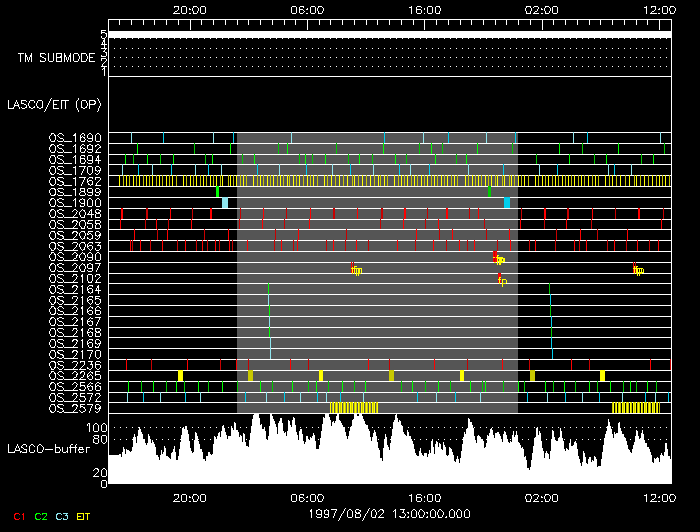Click the OS_1690 row label
The image size is (700, 532).
point(75,138)
